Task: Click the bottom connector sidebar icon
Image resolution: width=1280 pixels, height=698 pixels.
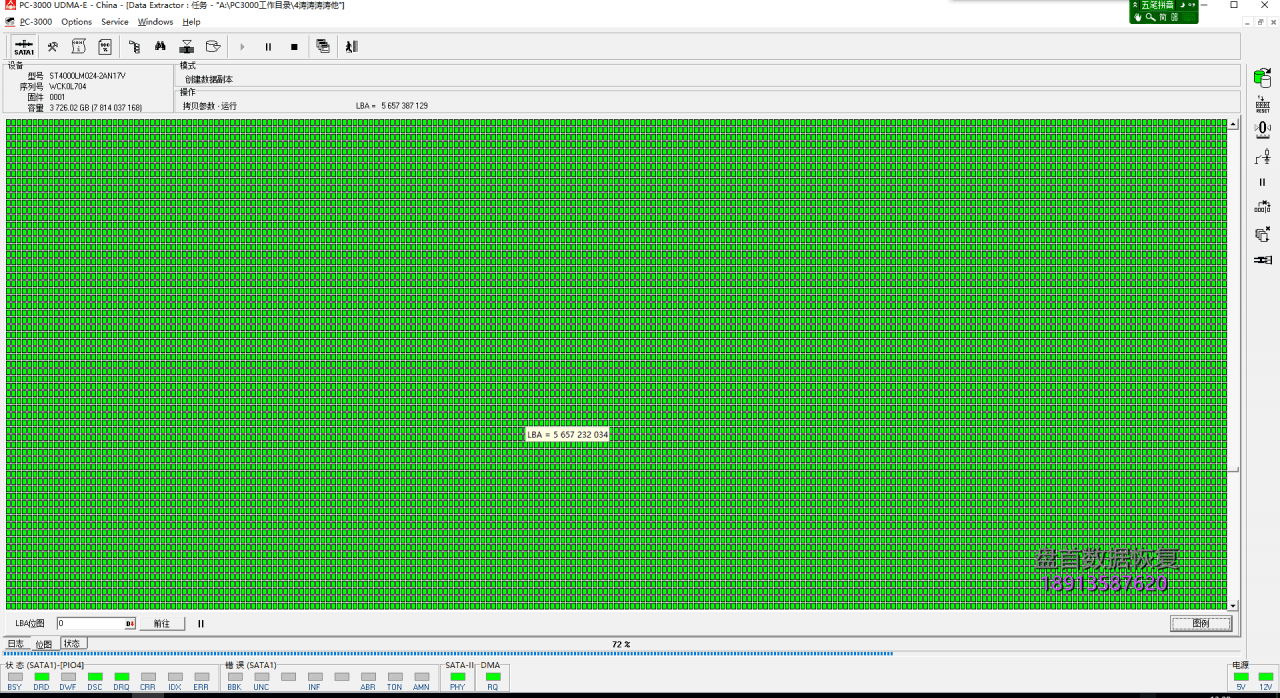Action: 1262,260
